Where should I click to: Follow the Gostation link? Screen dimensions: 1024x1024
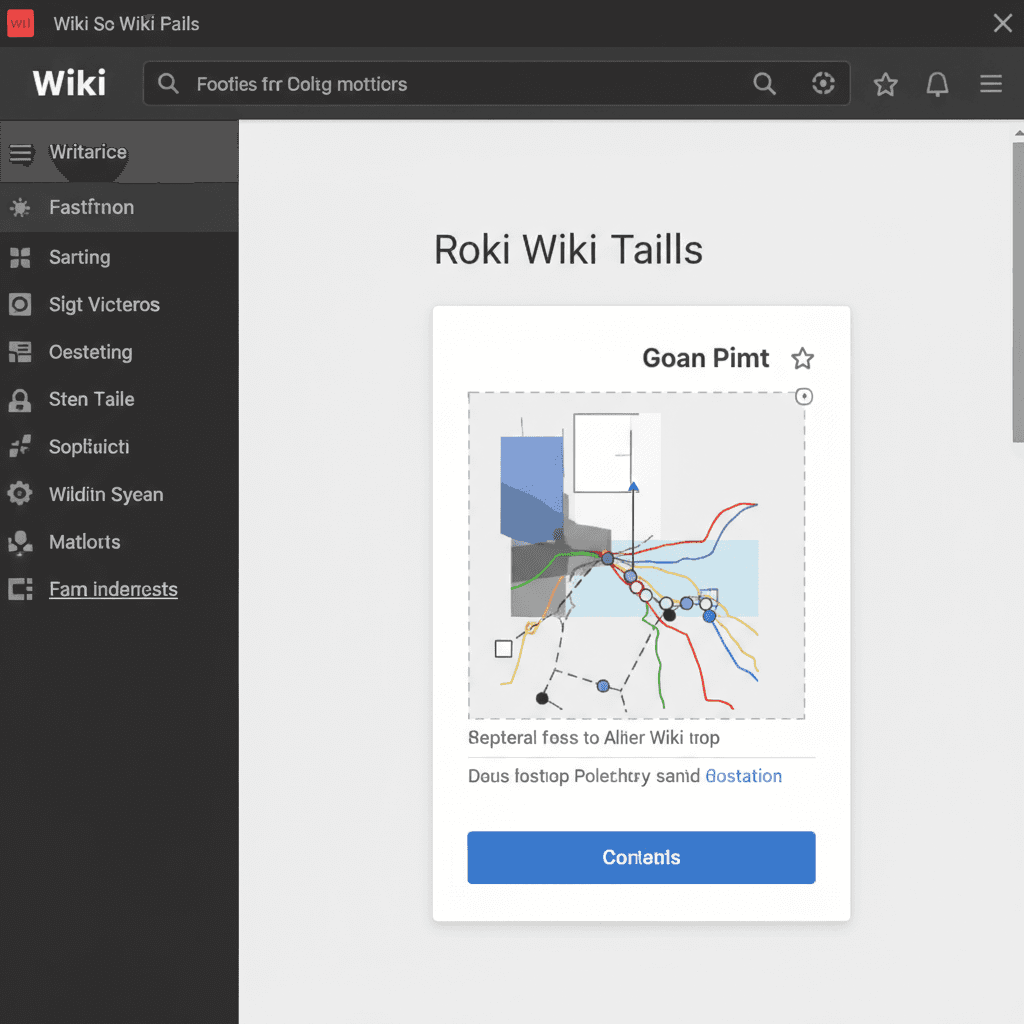[x=744, y=776]
